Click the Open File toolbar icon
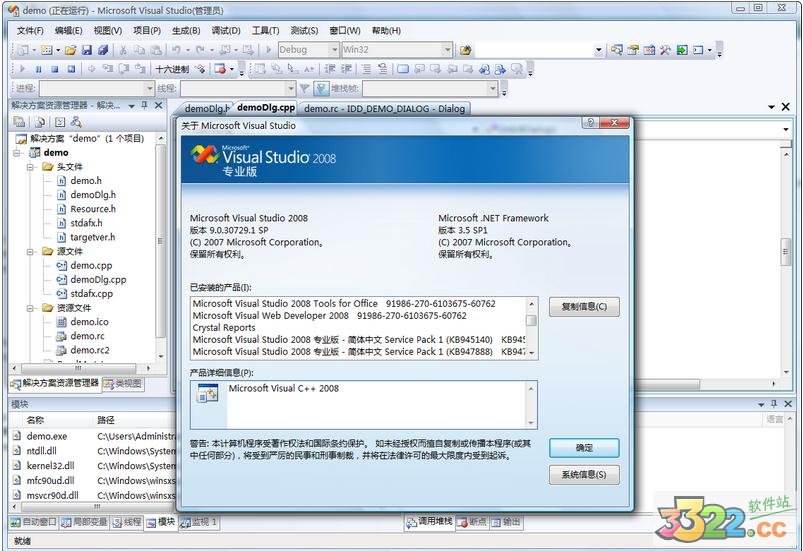The height and width of the screenshot is (551, 803). tap(71, 50)
